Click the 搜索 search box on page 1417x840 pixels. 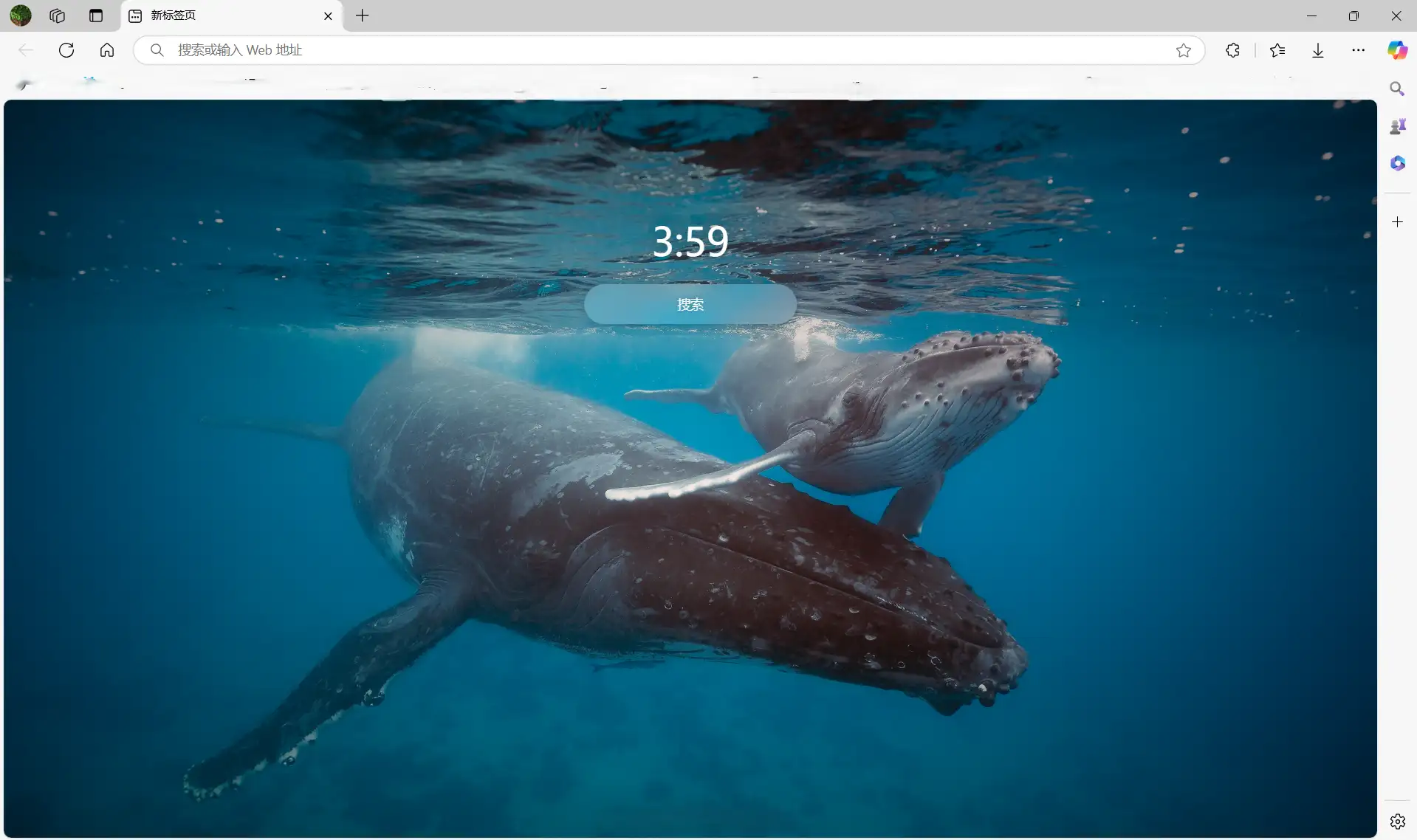pyautogui.click(x=690, y=304)
